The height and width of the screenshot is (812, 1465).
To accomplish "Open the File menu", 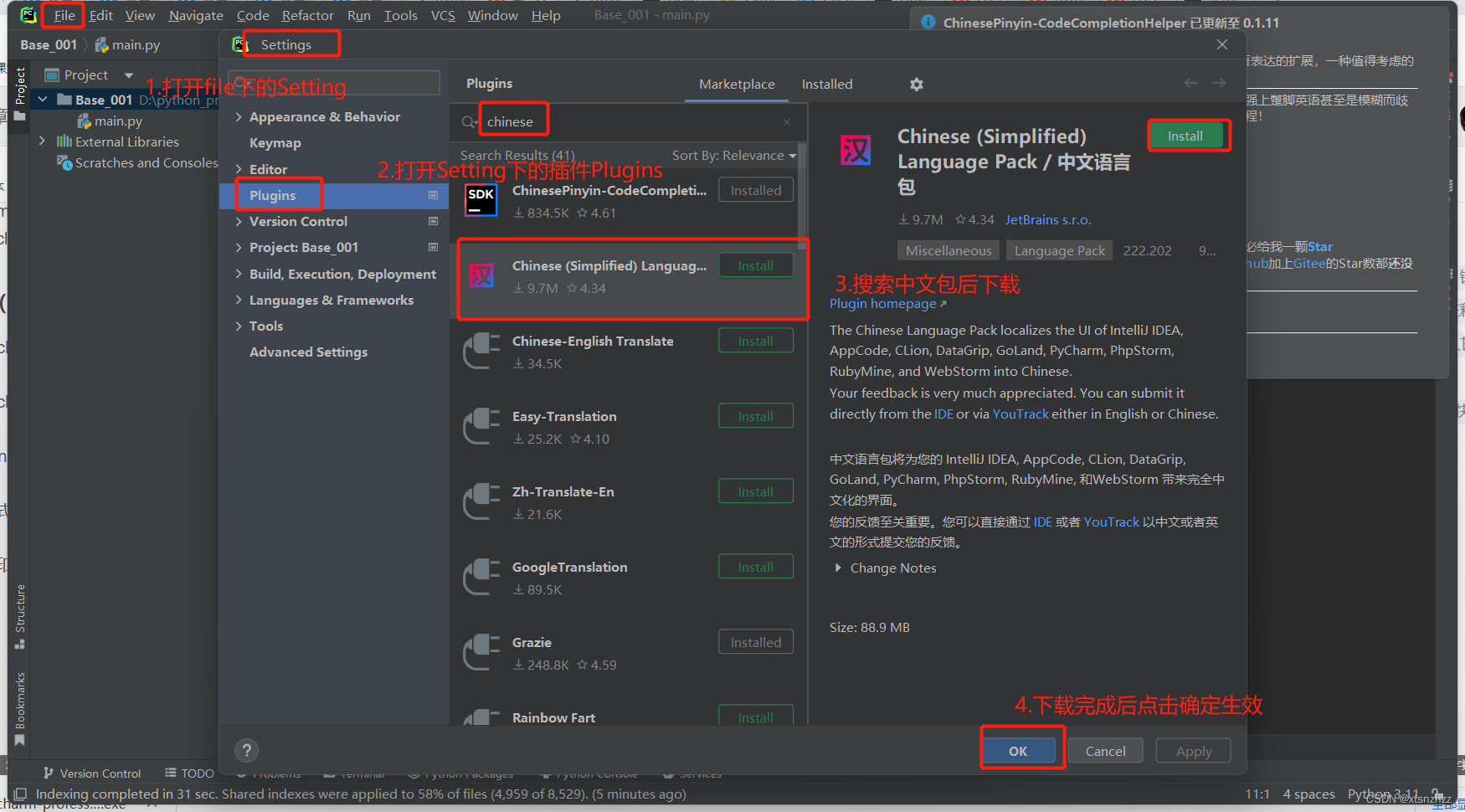I will (x=64, y=15).
